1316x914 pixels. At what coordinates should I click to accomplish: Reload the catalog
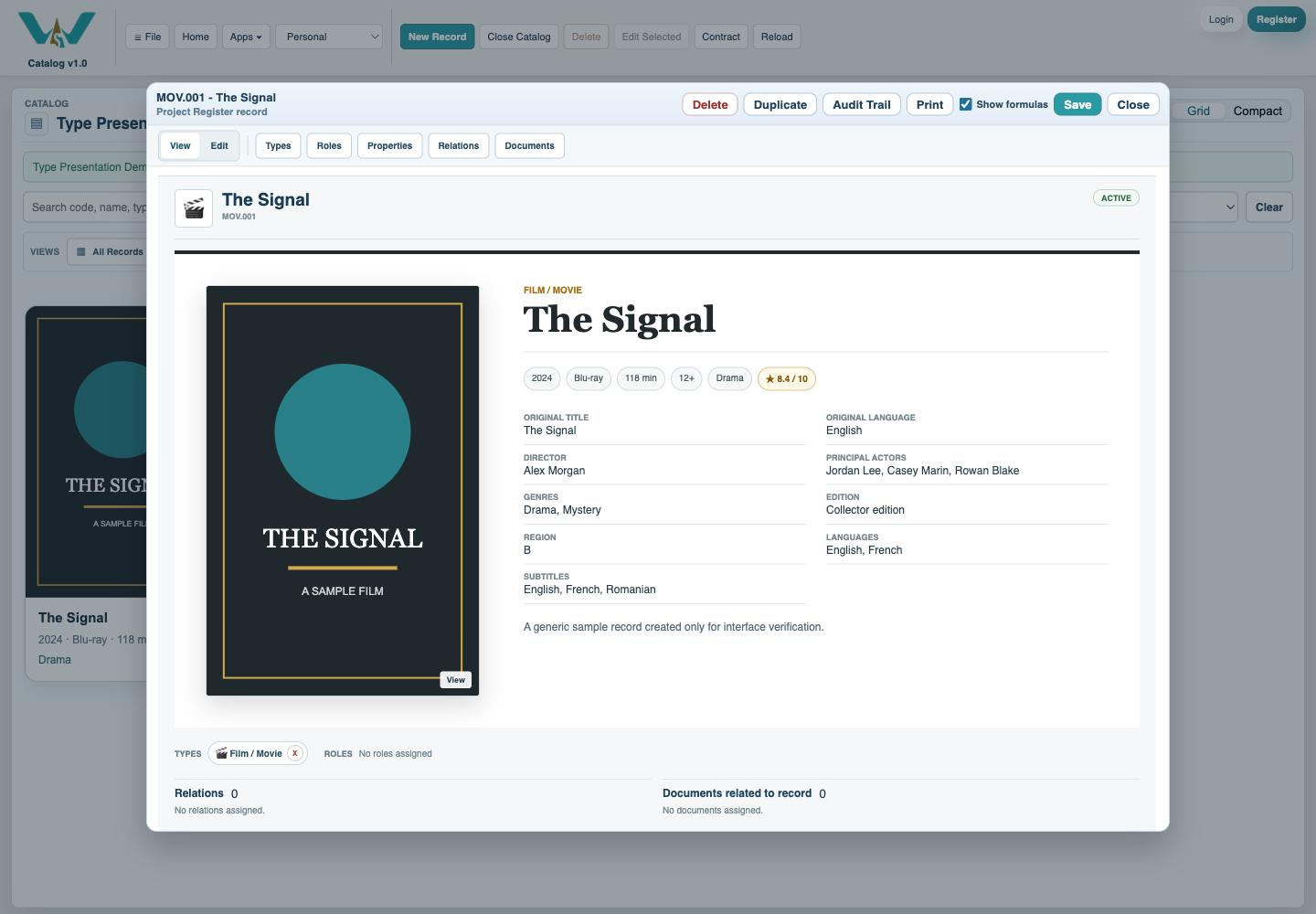[777, 37]
